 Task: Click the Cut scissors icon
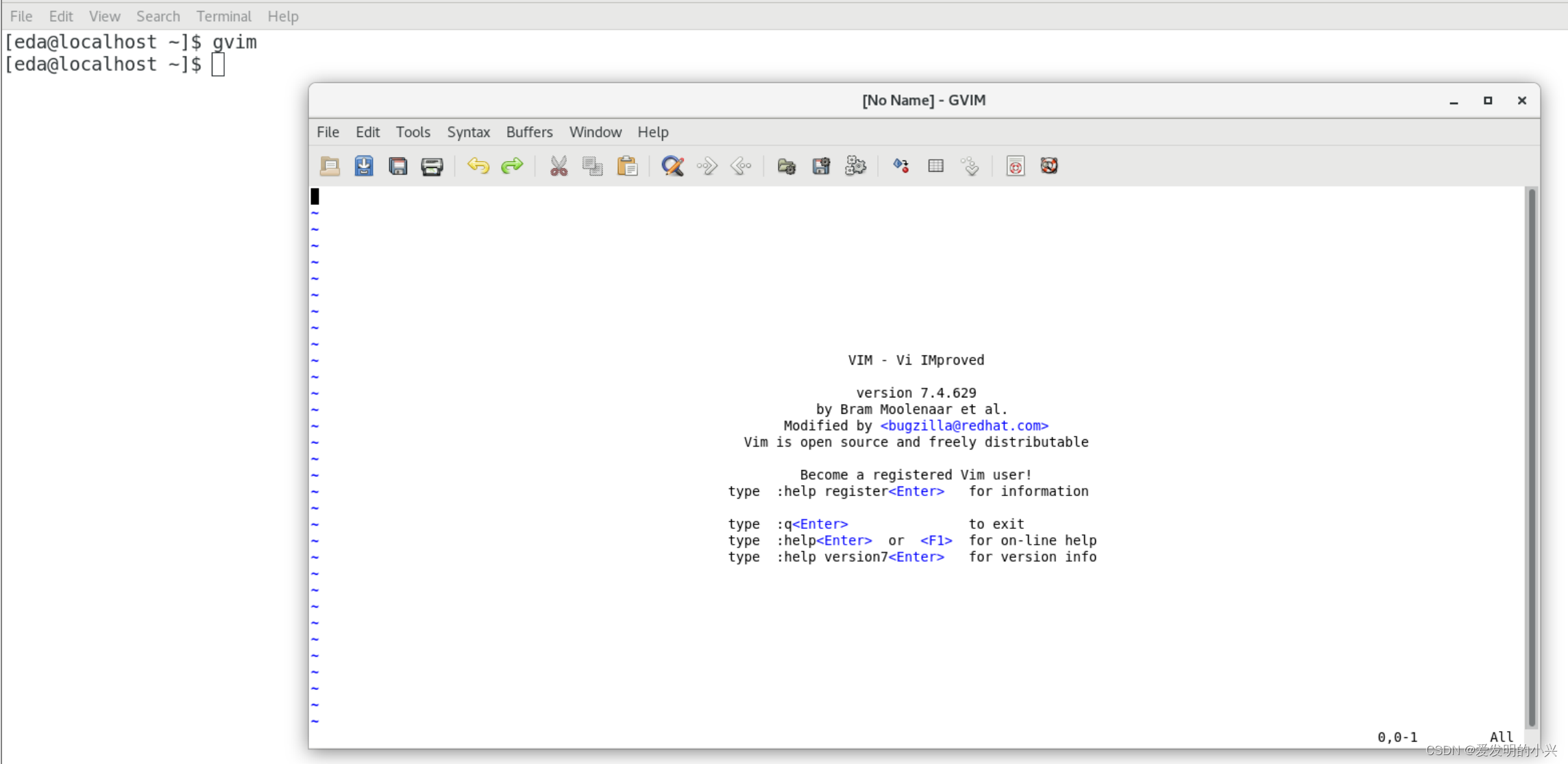coord(559,166)
